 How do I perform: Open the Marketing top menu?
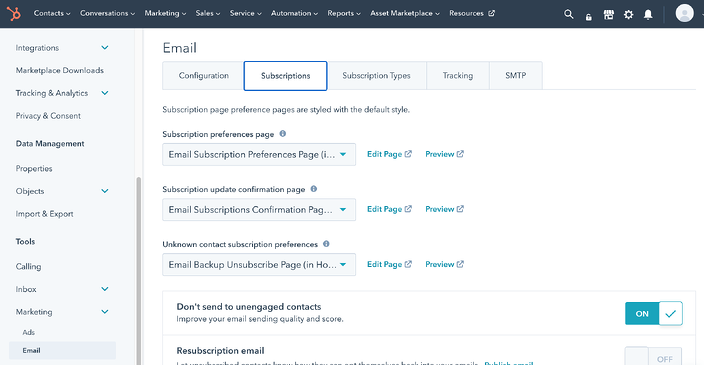pyautogui.click(x=165, y=13)
